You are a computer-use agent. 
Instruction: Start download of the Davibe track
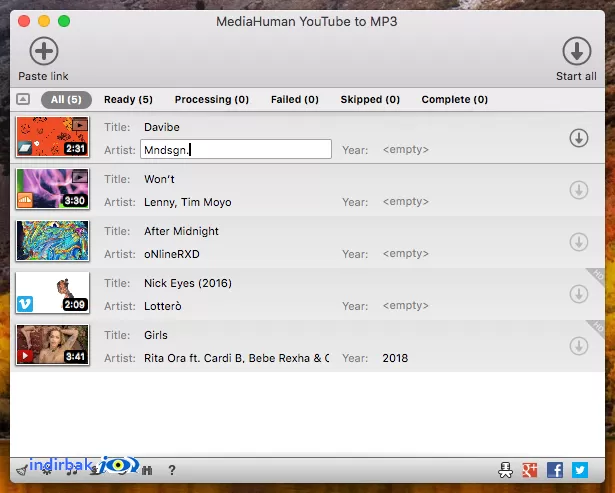(x=579, y=138)
